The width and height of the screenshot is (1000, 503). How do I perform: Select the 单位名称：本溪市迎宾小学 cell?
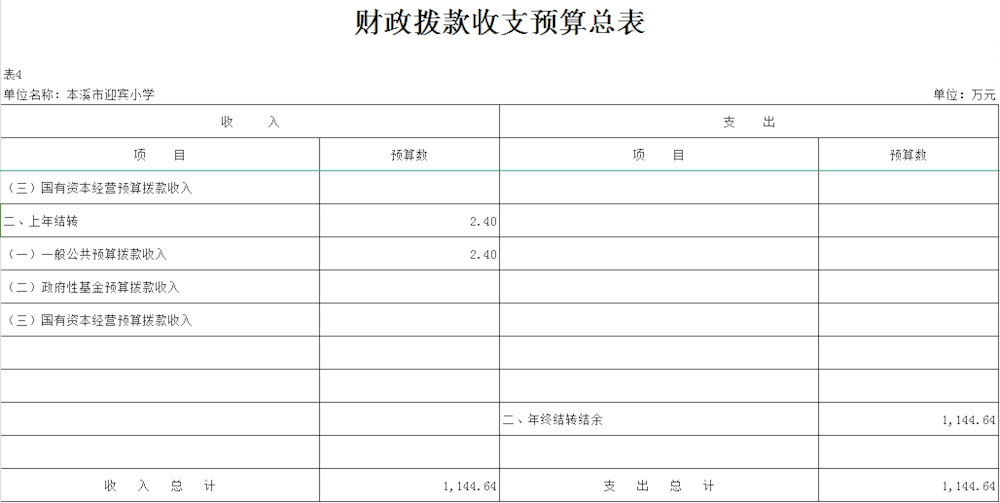tap(79, 95)
